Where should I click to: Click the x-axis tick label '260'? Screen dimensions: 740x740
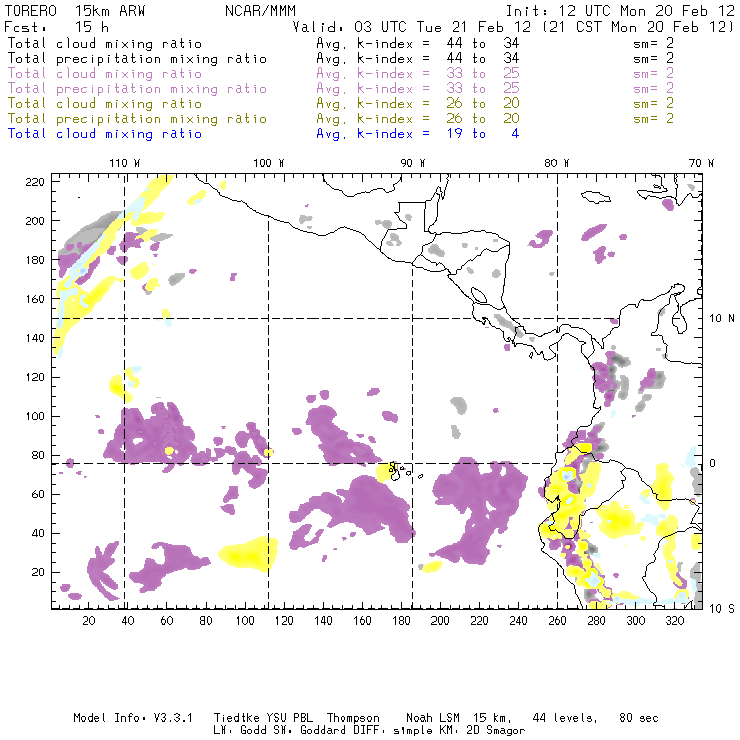[557, 621]
